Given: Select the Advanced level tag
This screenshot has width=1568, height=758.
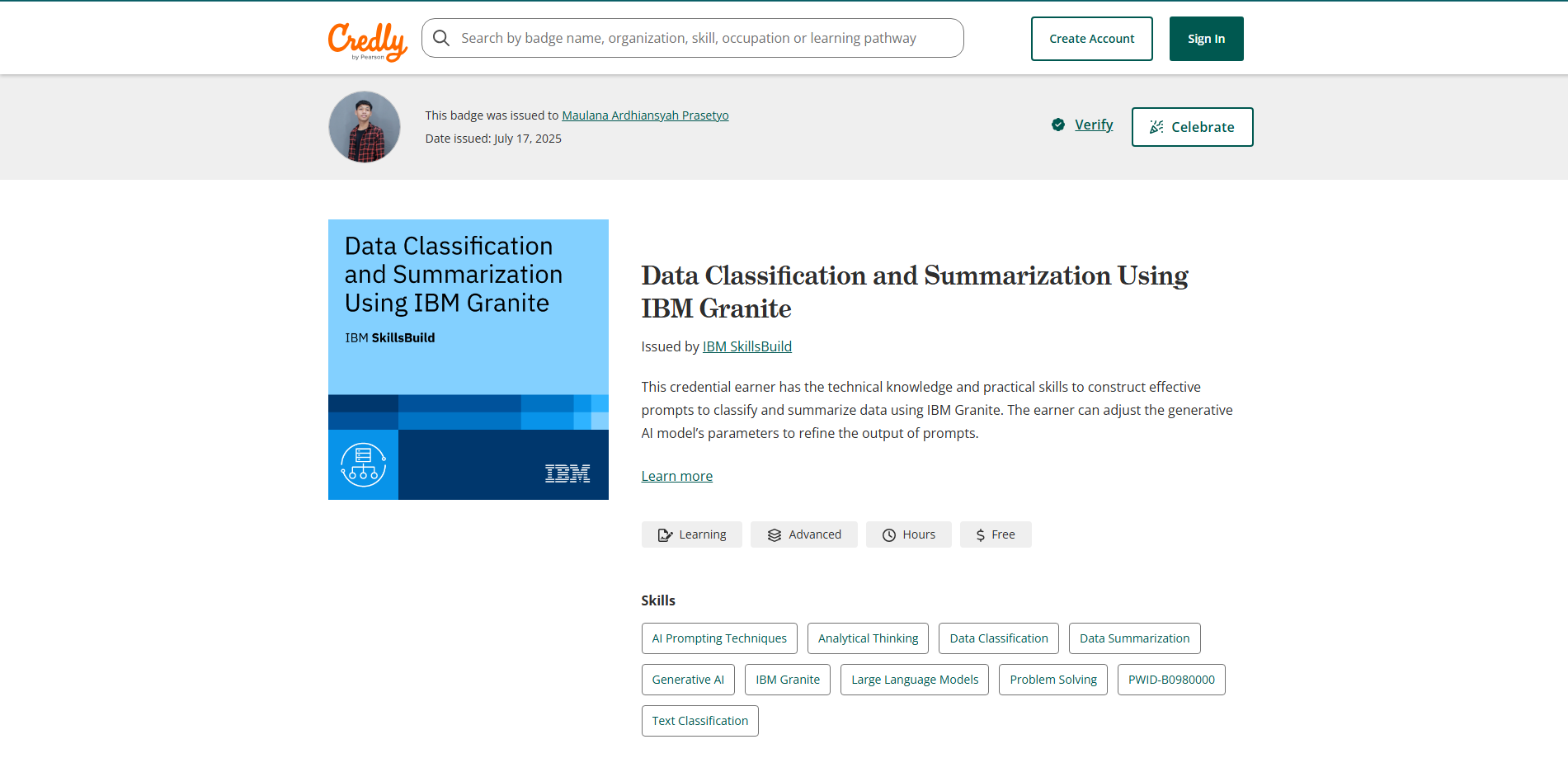Looking at the screenshot, I should tap(803, 534).
